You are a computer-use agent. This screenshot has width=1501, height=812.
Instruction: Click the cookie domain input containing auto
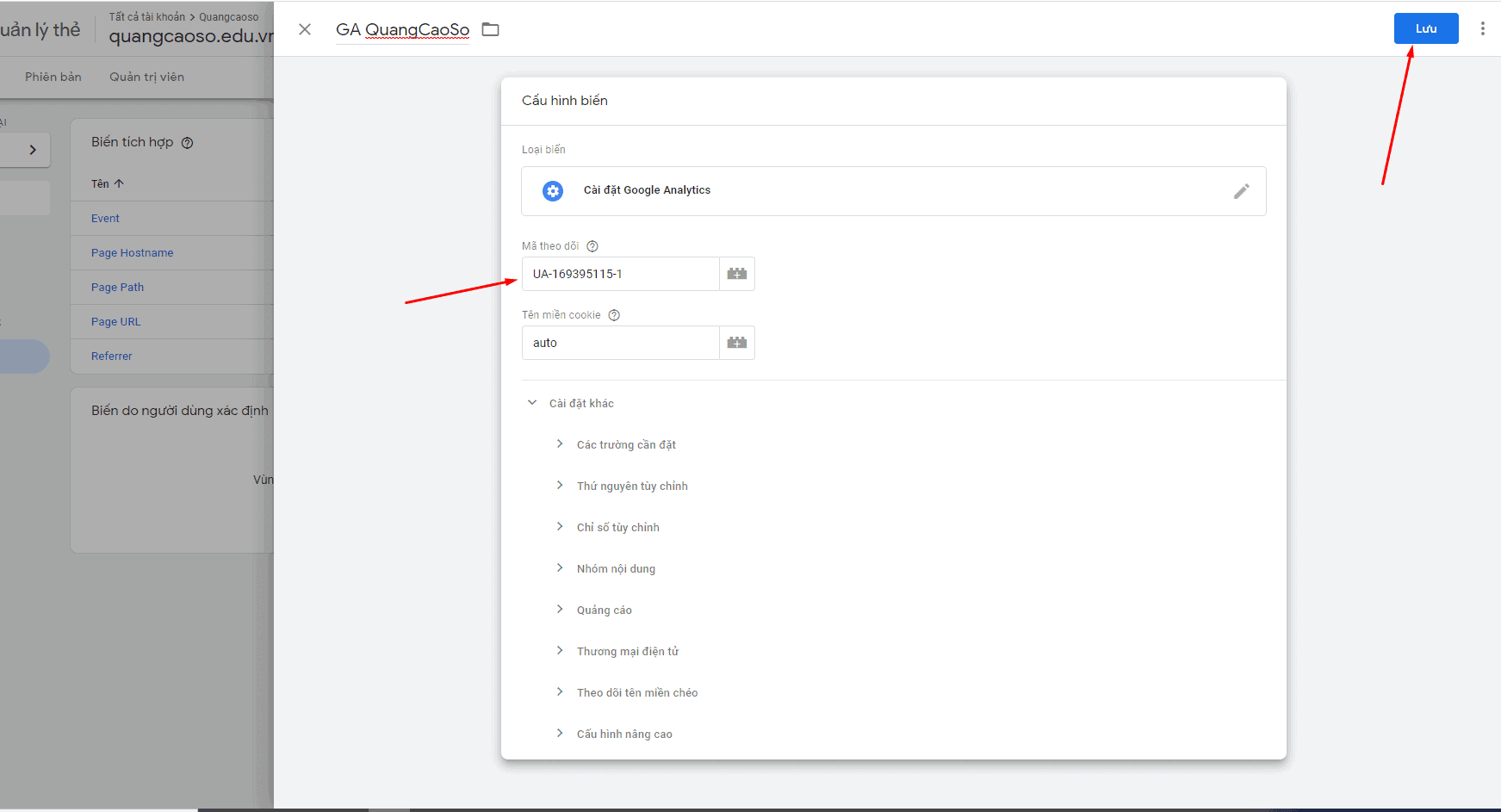coord(621,343)
